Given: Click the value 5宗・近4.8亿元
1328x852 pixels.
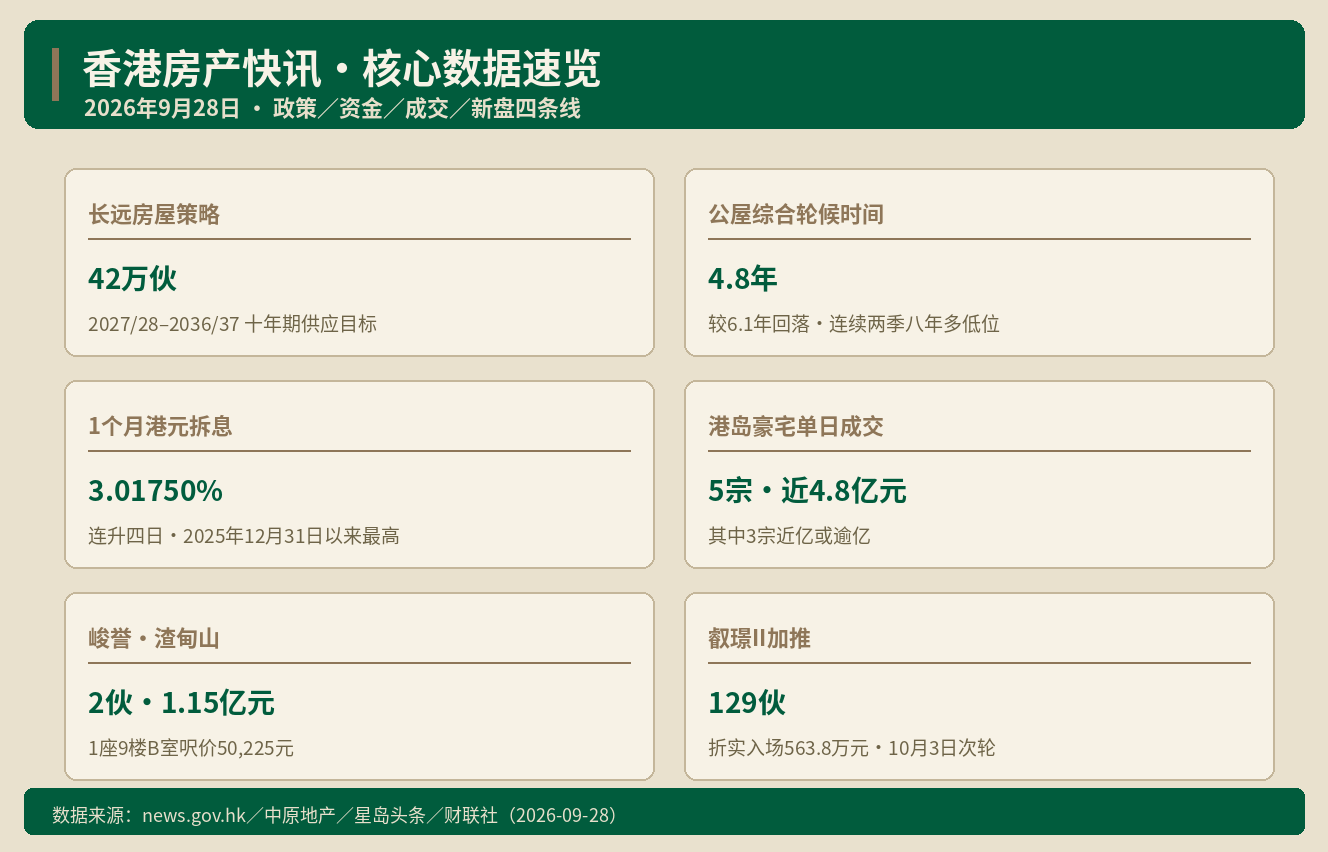Looking at the screenshot, I should point(807,491).
